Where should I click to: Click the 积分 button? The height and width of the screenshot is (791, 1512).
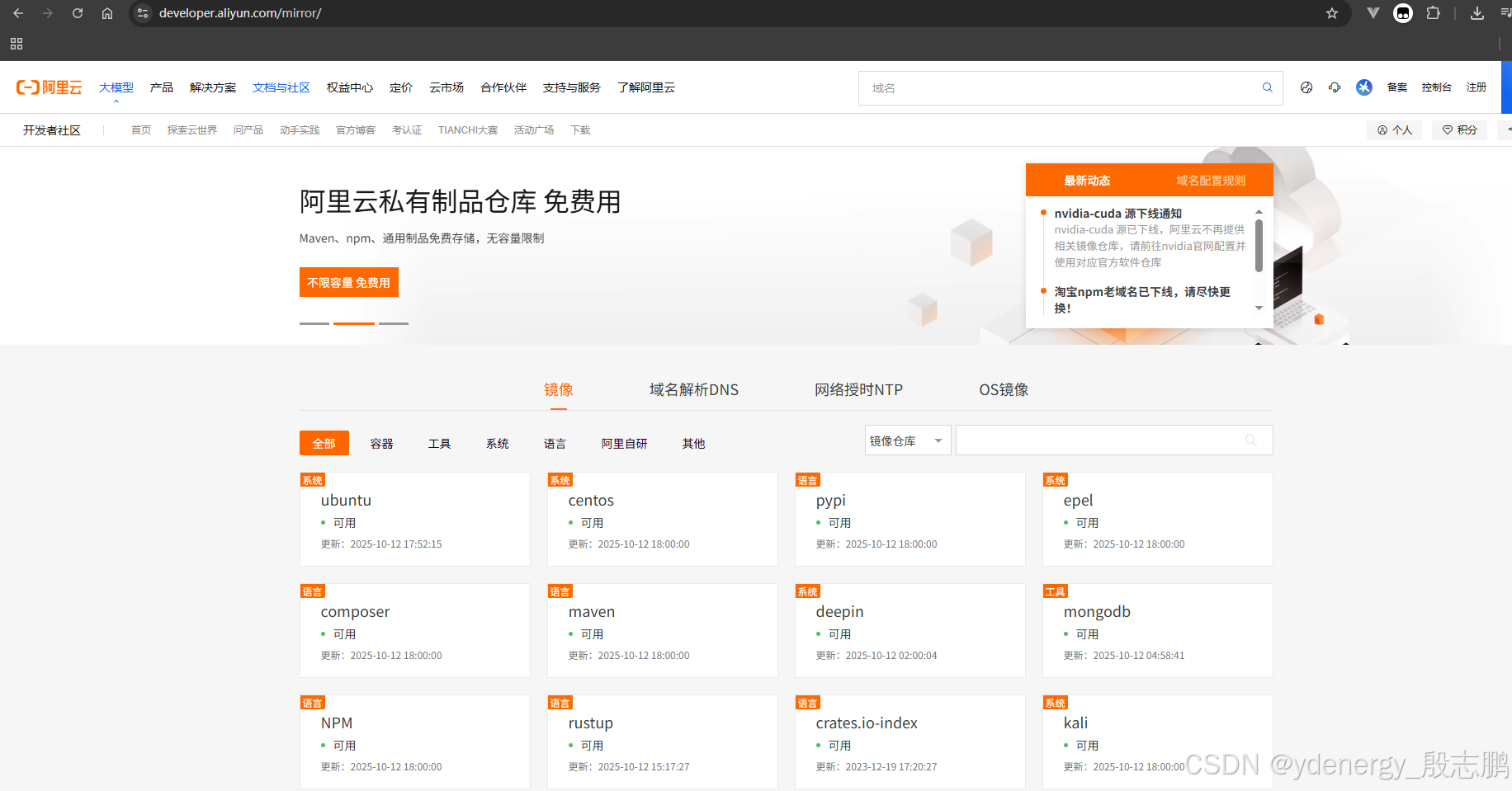tap(1459, 129)
